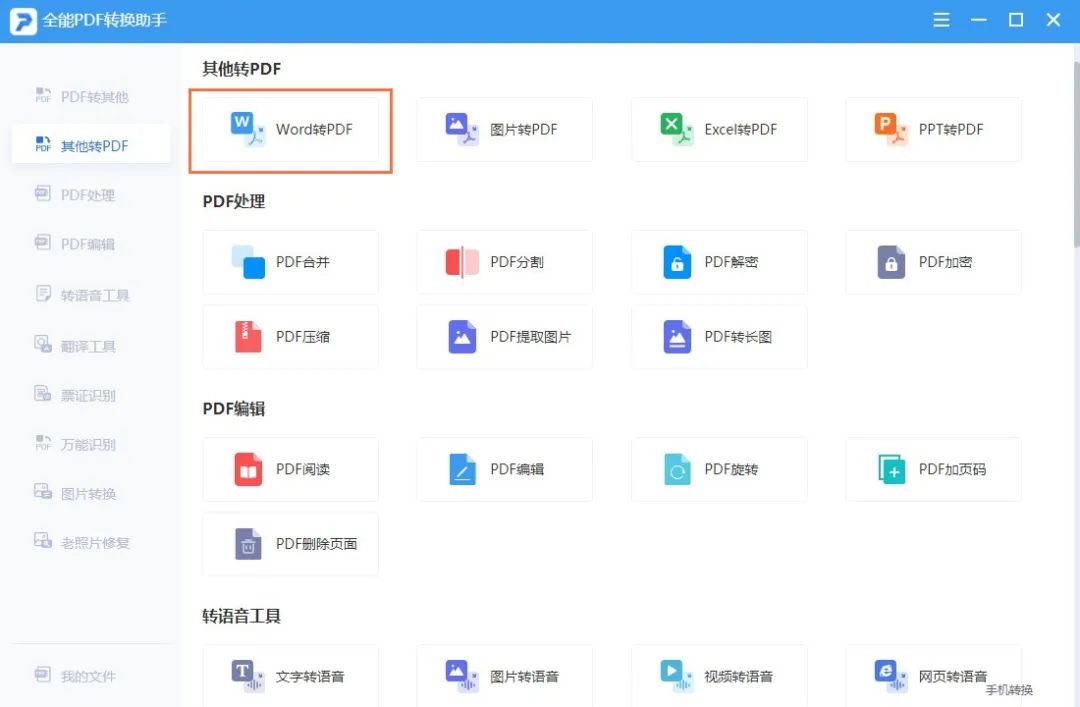Click the 图片转PDF label text

click(524, 130)
